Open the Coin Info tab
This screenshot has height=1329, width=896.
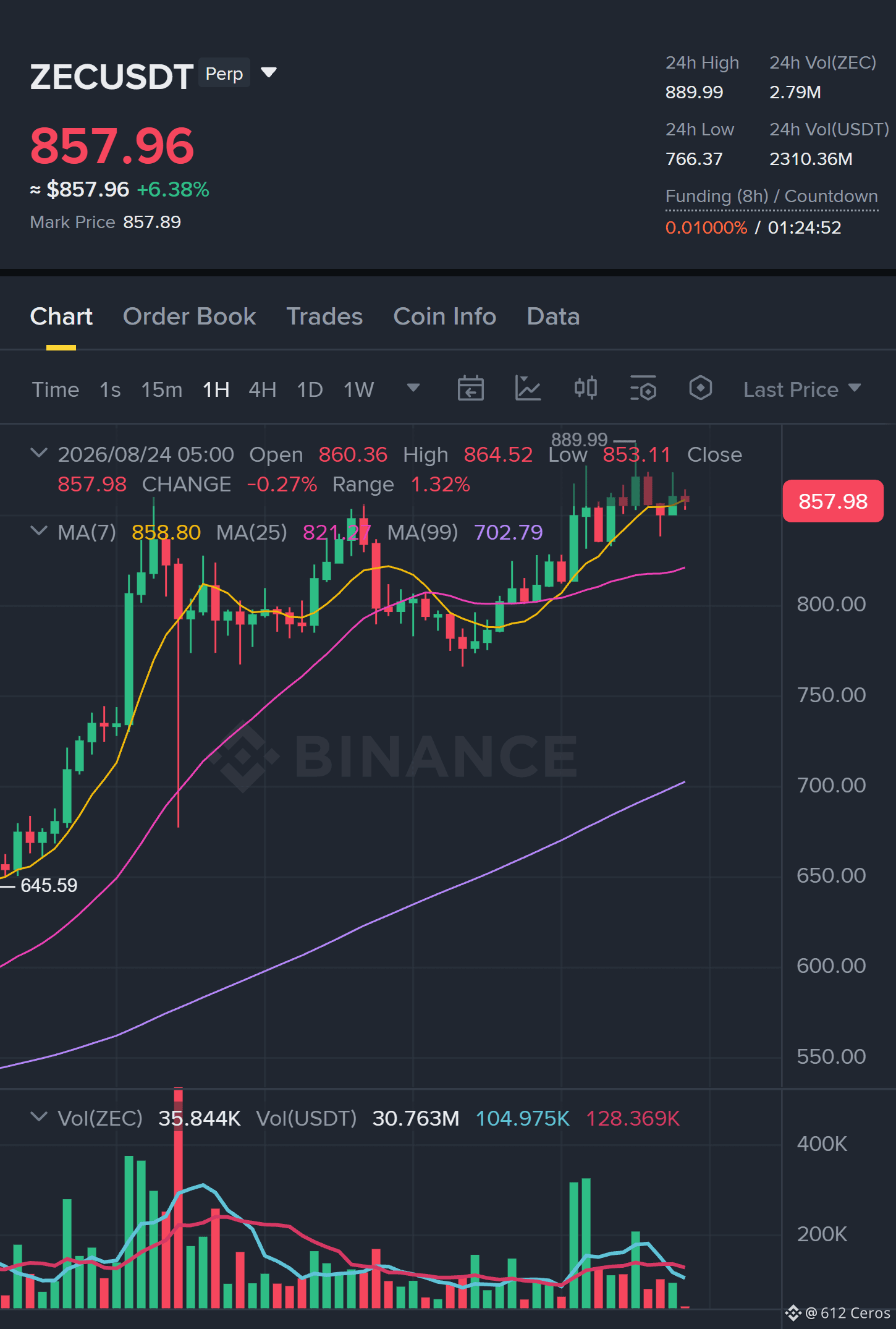pos(444,316)
